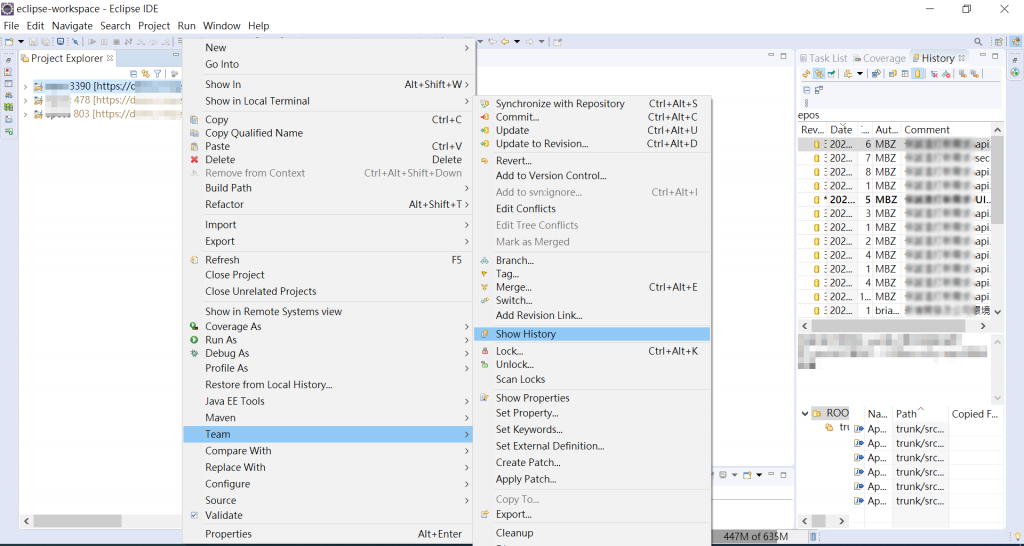Click the Project Explorer tab
Viewport: 1024px width, 546px height.
[x=67, y=58]
